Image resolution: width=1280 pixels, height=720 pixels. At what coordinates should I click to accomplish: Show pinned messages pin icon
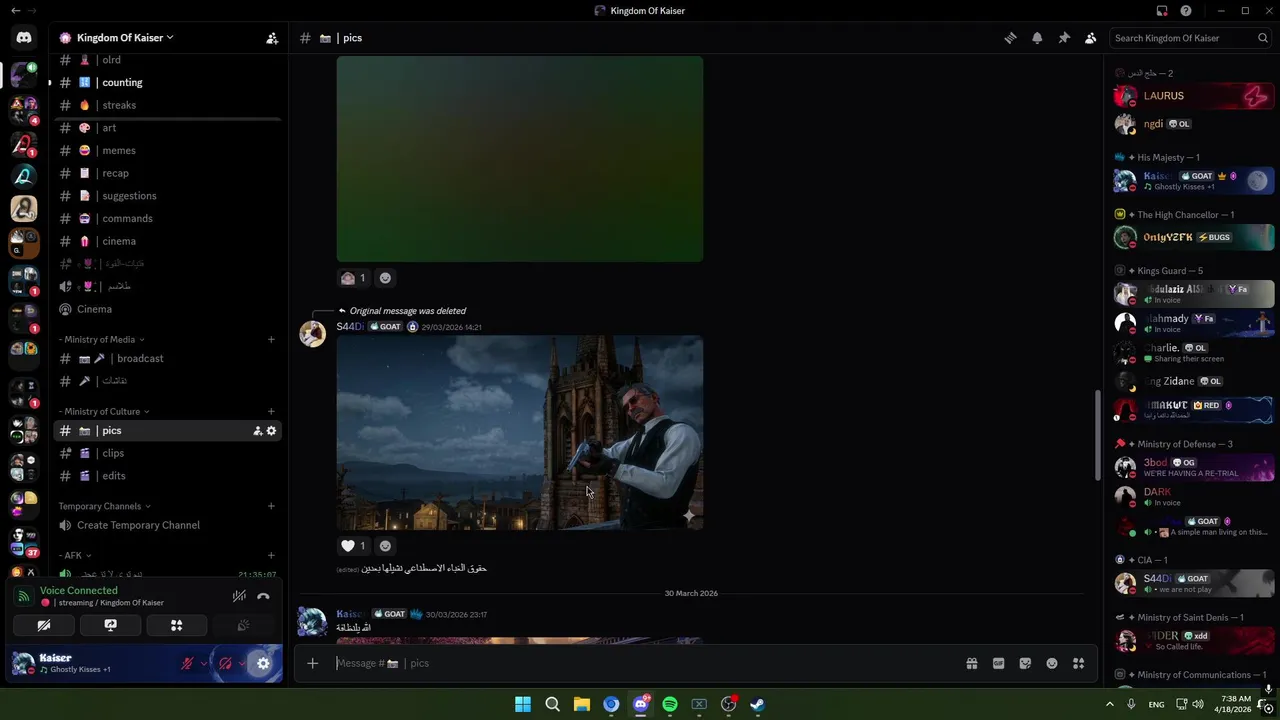point(1064,38)
